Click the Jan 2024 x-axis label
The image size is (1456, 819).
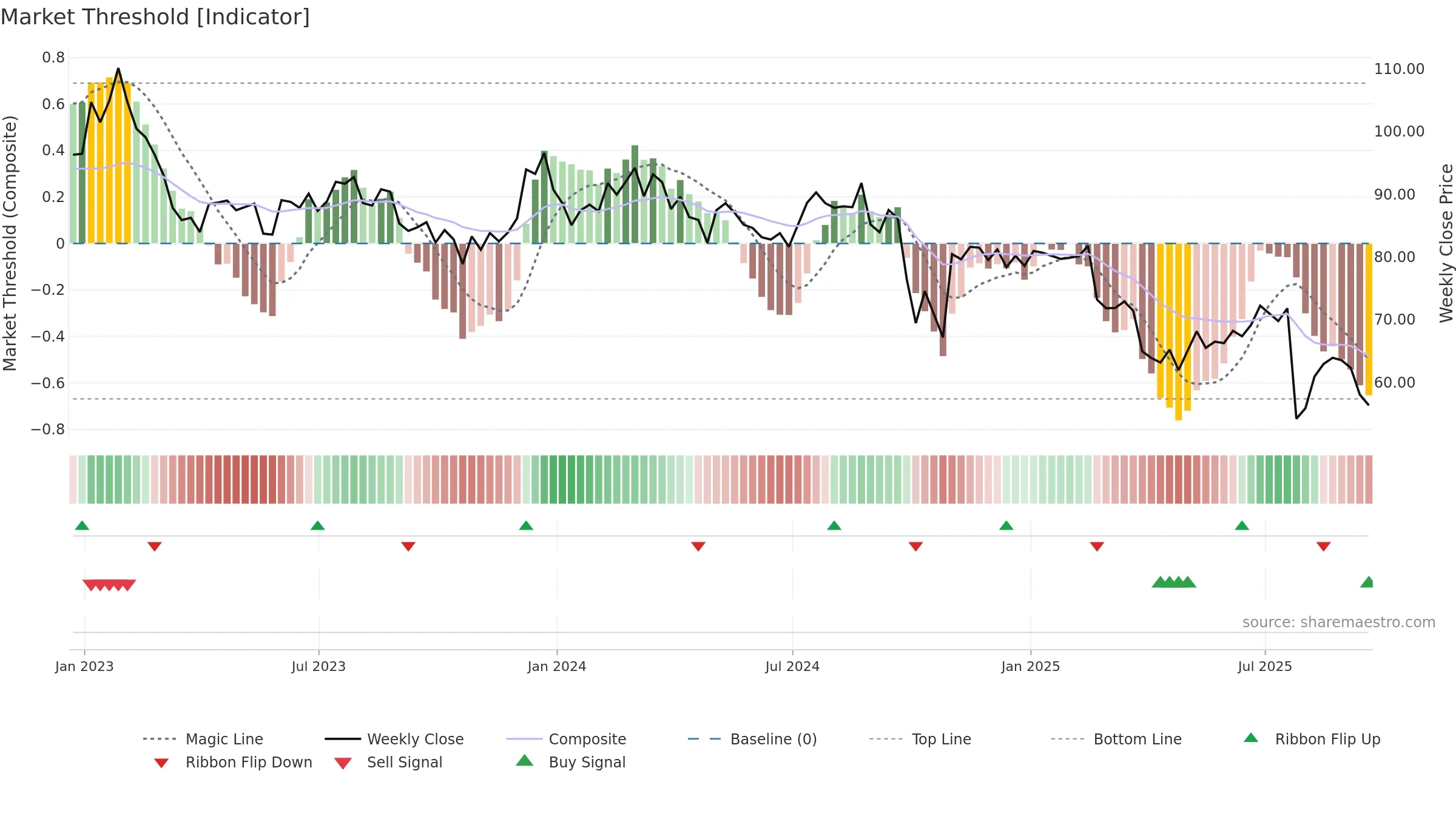pyautogui.click(x=557, y=666)
